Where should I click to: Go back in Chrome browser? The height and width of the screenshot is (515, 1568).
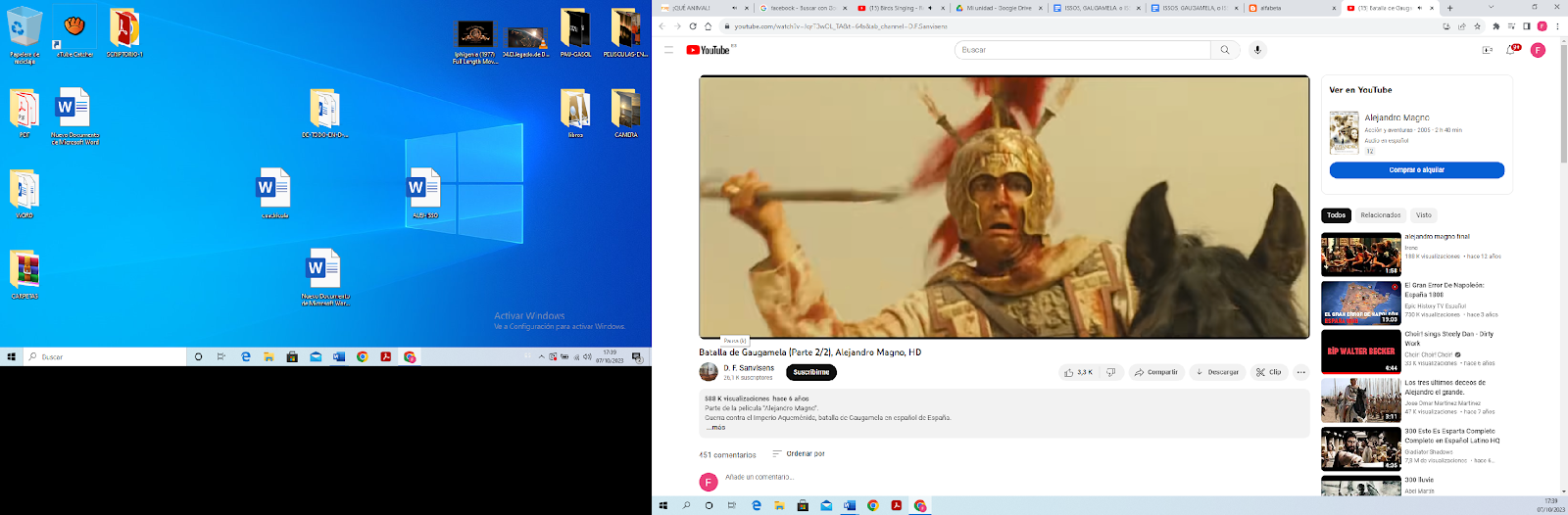[662, 26]
